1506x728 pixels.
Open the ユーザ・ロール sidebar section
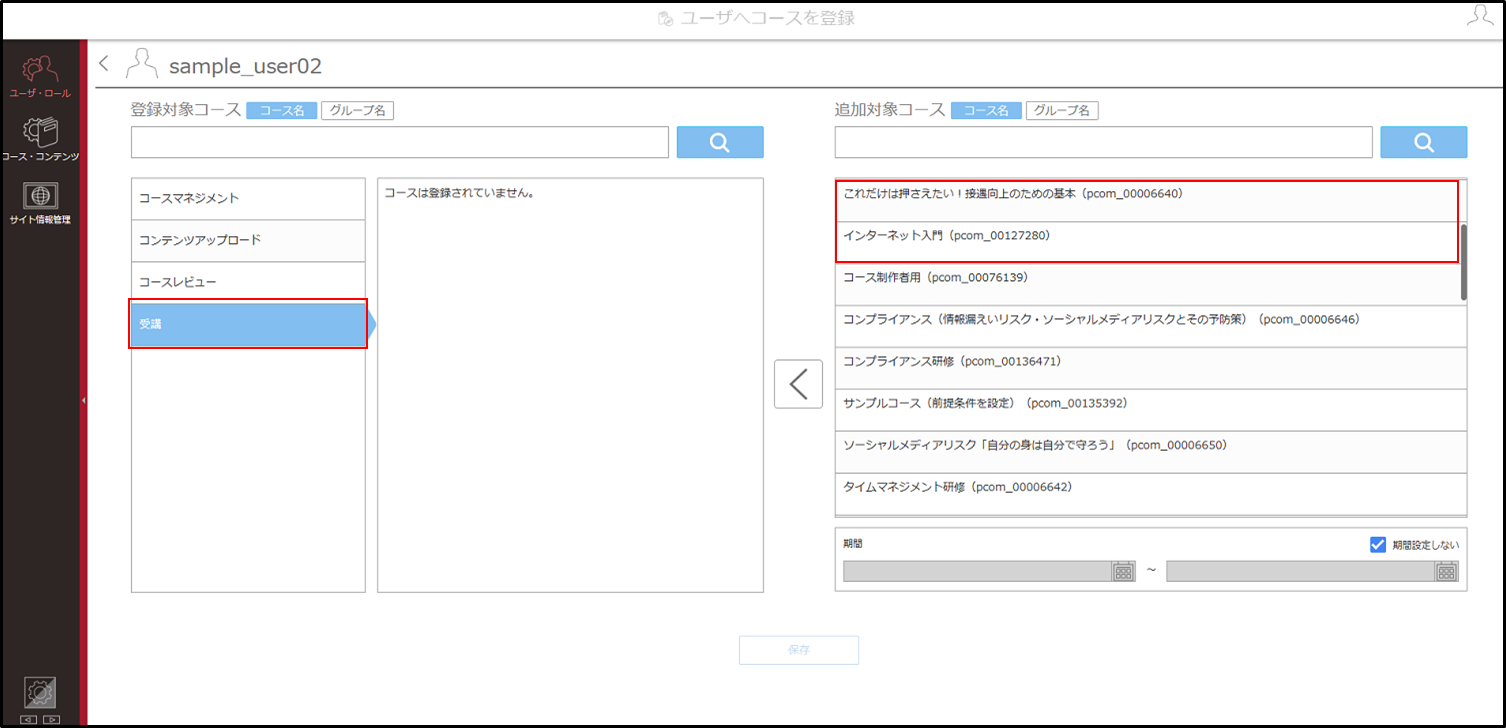click(x=40, y=77)
